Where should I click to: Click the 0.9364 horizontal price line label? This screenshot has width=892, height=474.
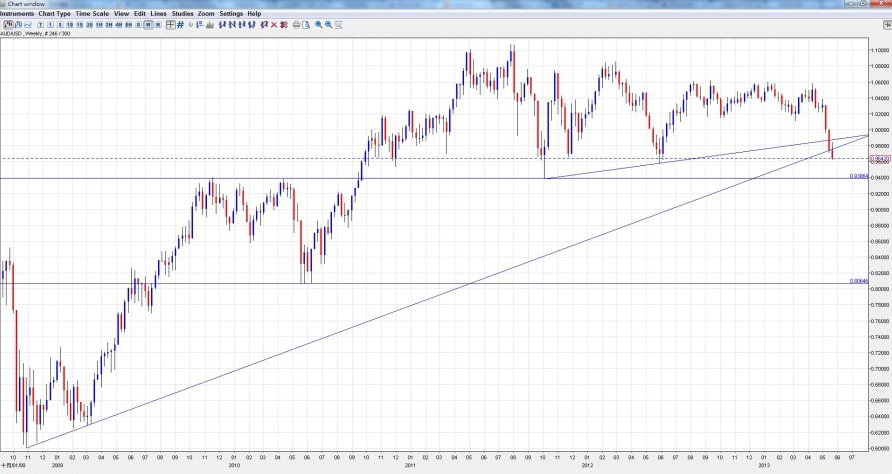[x=857, y=176]
